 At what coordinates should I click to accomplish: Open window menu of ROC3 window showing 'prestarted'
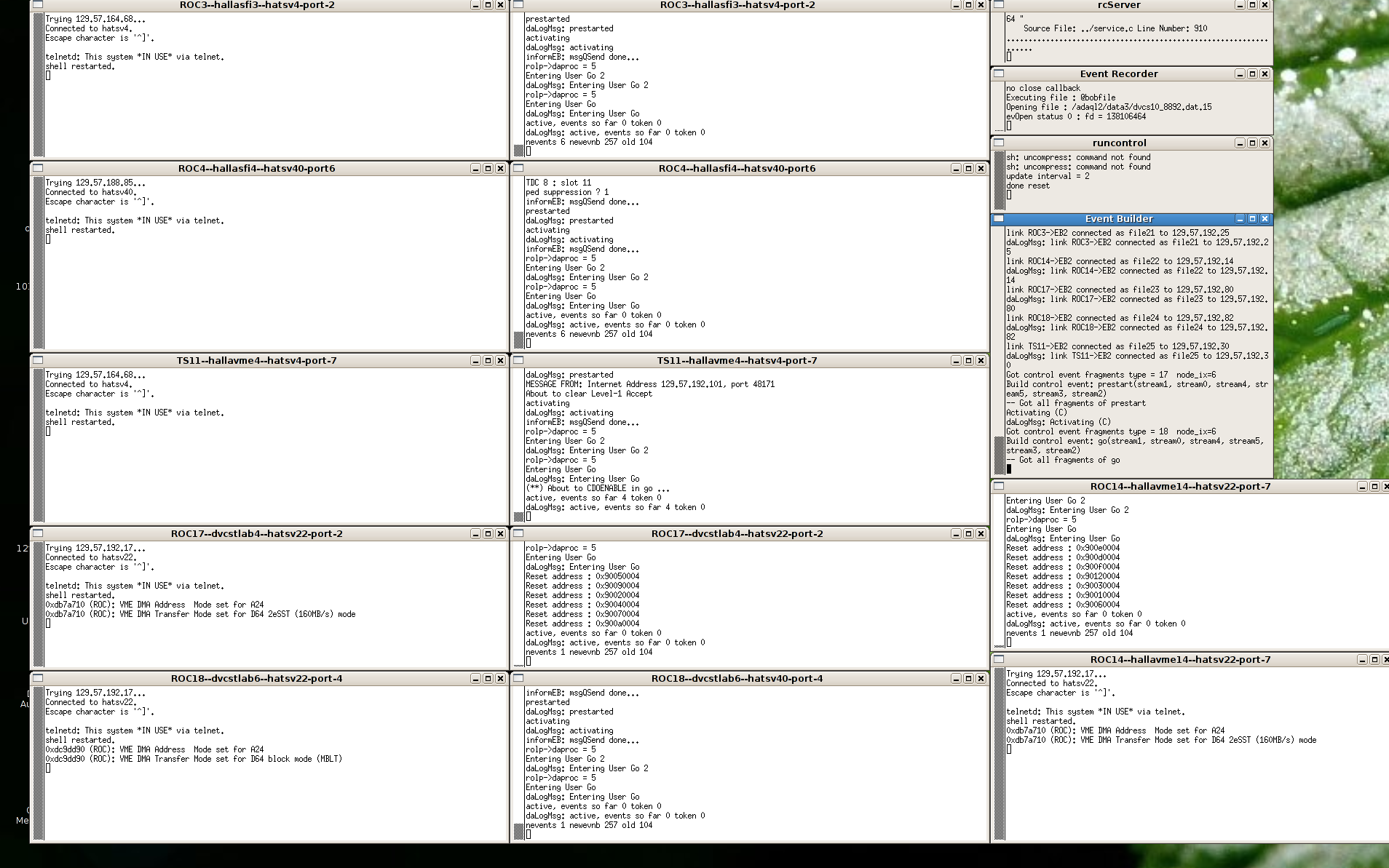pyautogui.click(x=518, y=4)
